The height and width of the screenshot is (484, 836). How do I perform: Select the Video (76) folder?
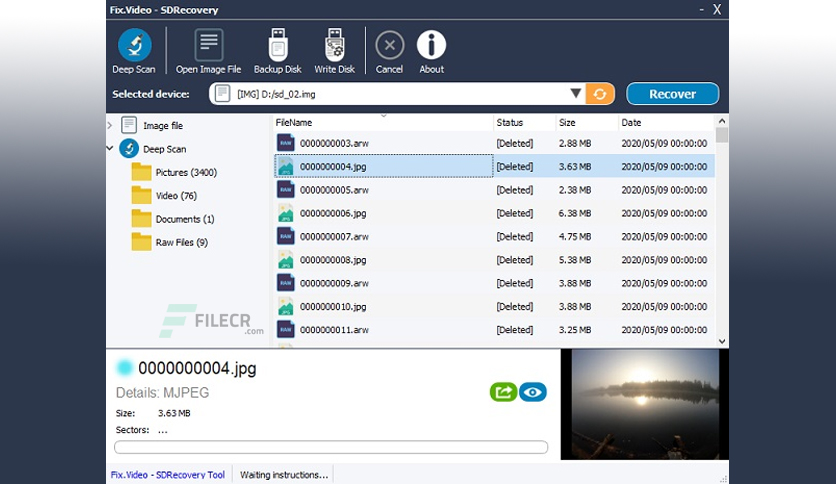pos(164,196)
